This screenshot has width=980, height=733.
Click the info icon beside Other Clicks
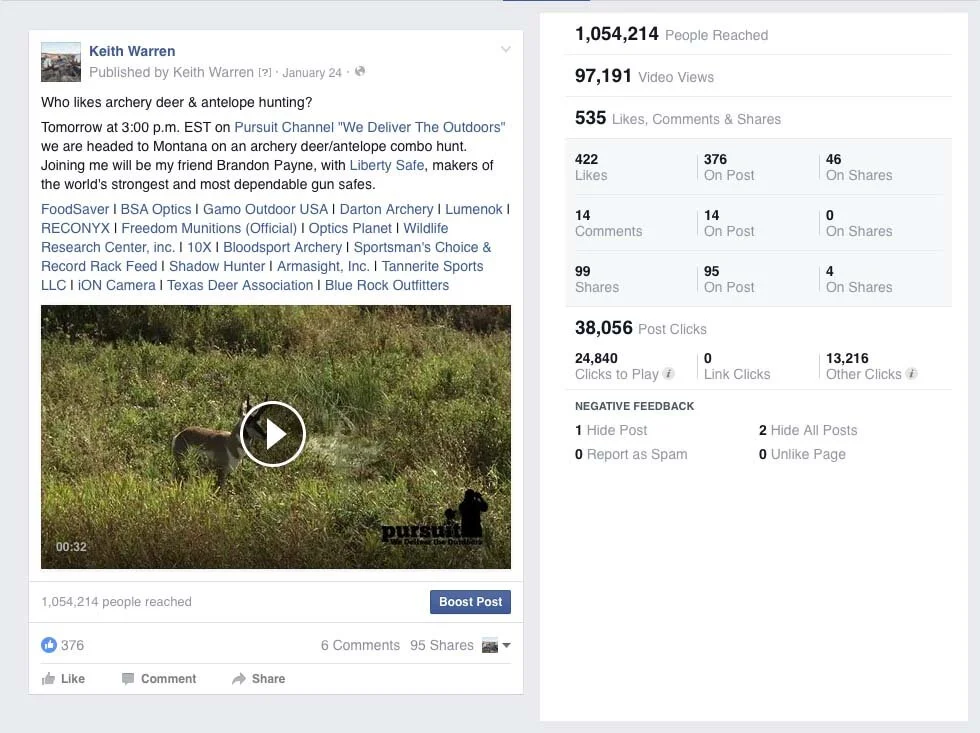coord(911,374)
